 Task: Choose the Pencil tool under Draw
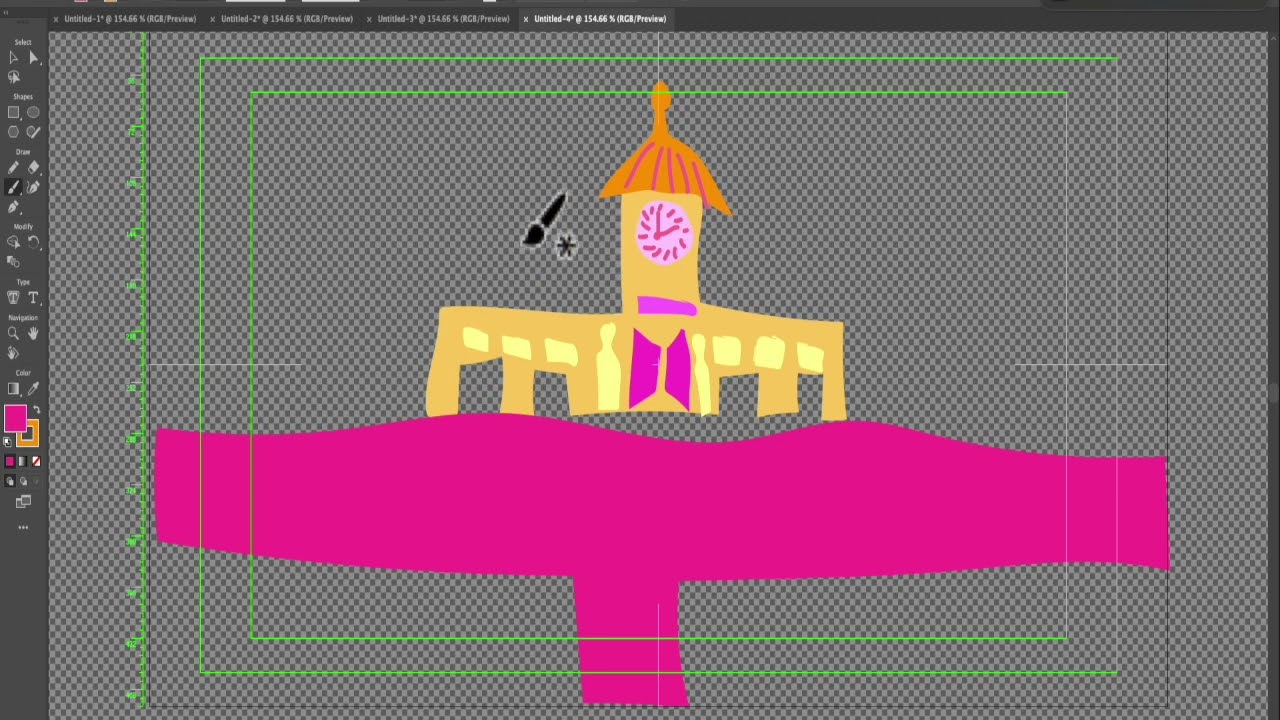pyautogui.click(x=13, y=168)
